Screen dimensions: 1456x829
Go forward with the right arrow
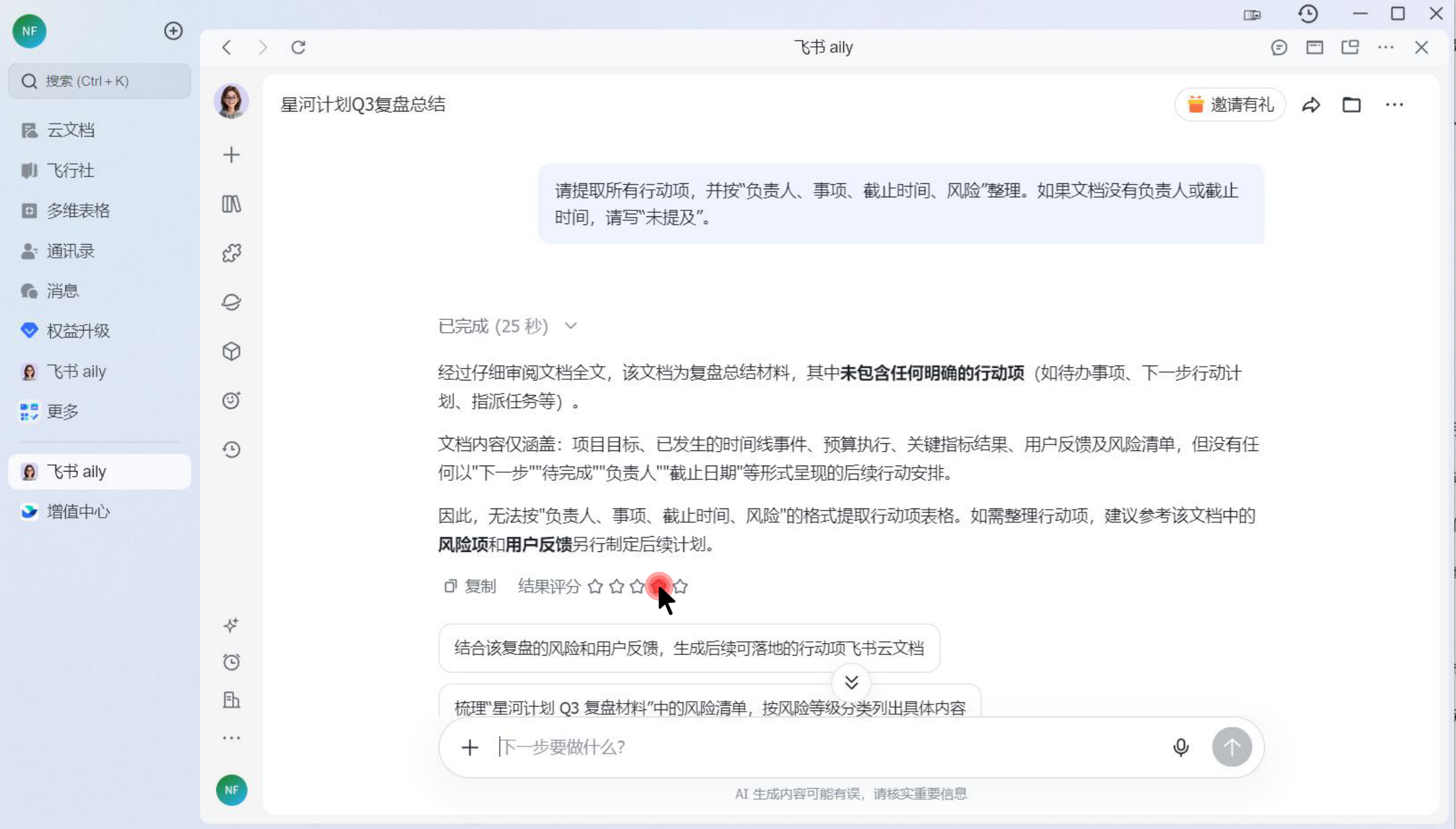(x=262, y=47)
